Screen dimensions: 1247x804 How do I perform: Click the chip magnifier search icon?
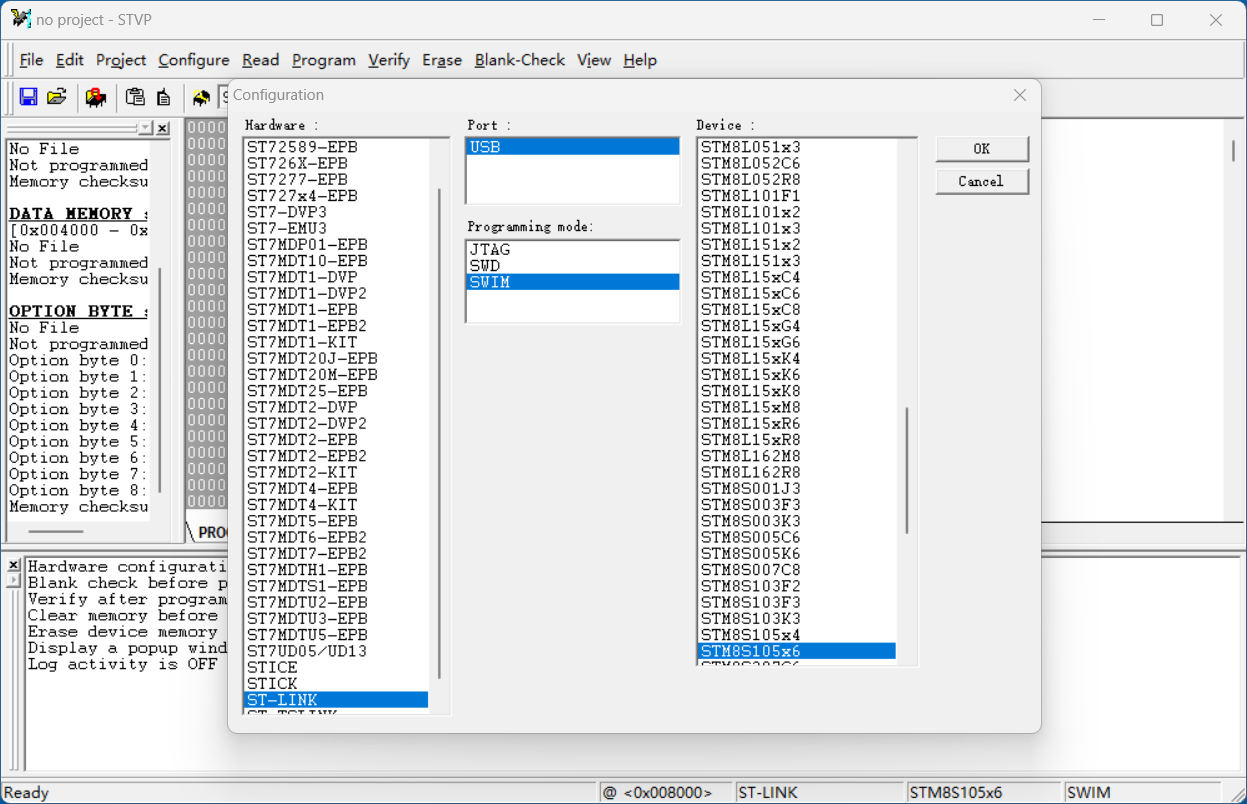[x=201, y=97]
